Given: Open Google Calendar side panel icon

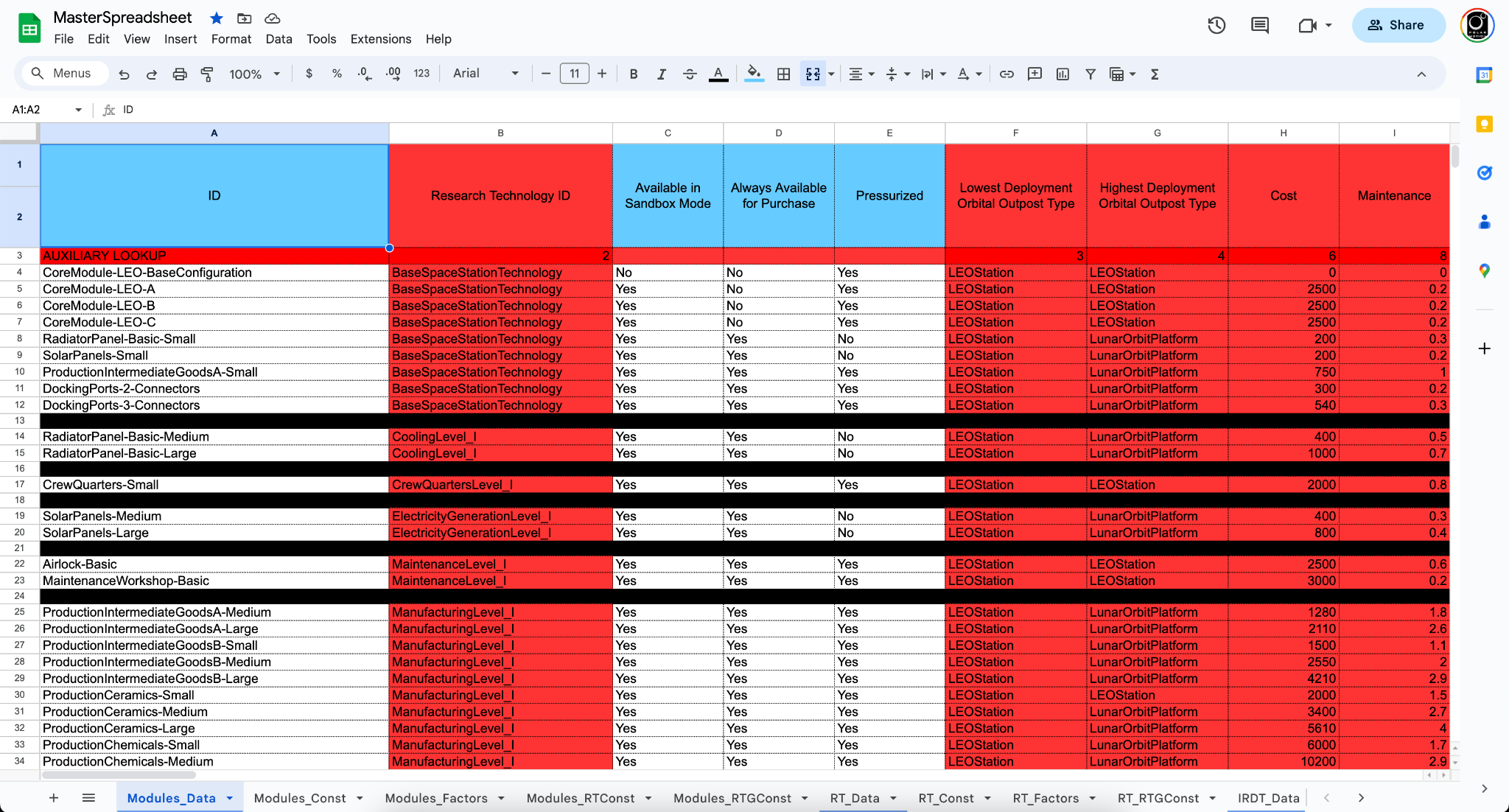Looking at the screenshot, I should 1485,74.
